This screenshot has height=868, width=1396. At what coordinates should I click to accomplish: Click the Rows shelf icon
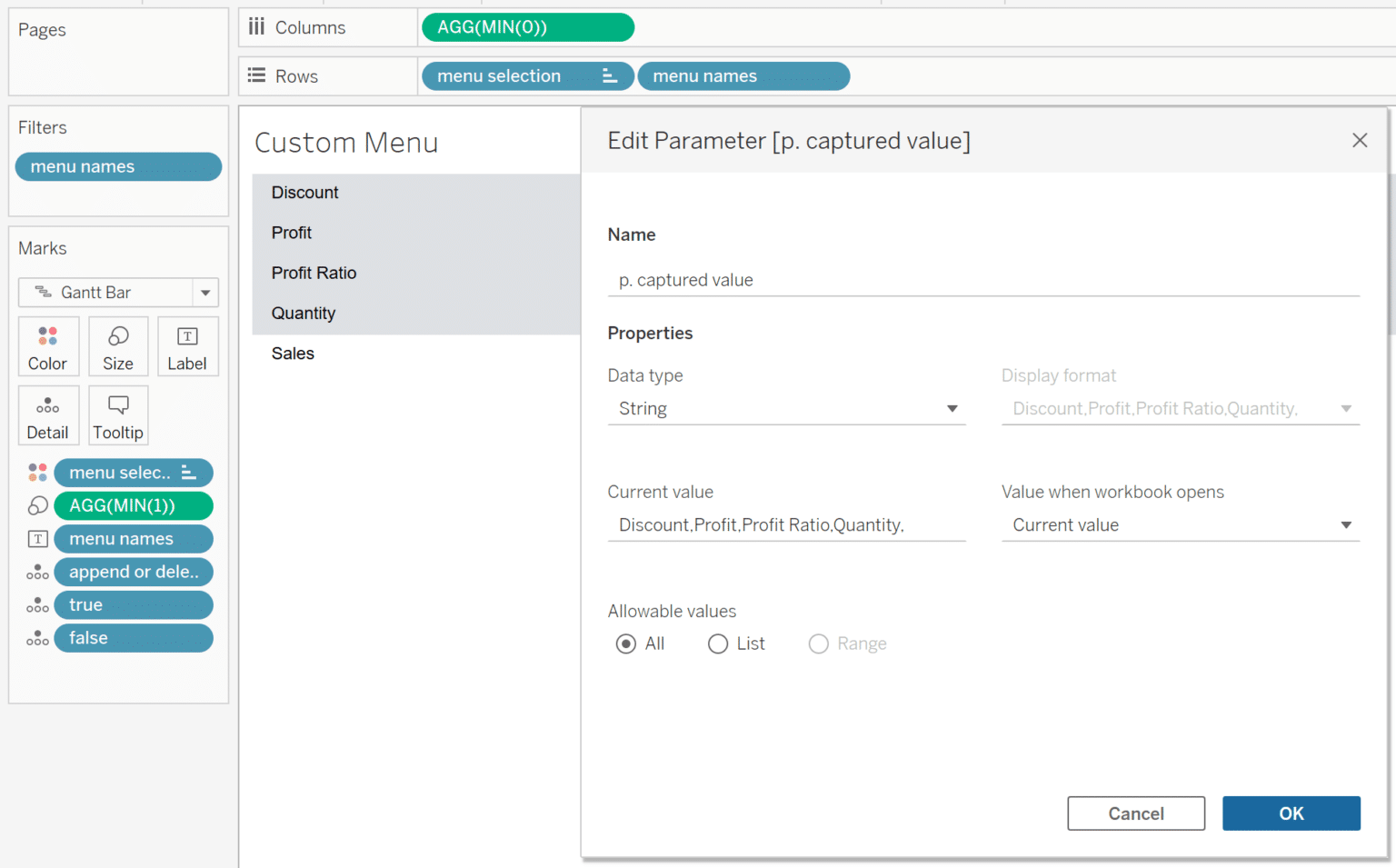(x=258, y=75)
